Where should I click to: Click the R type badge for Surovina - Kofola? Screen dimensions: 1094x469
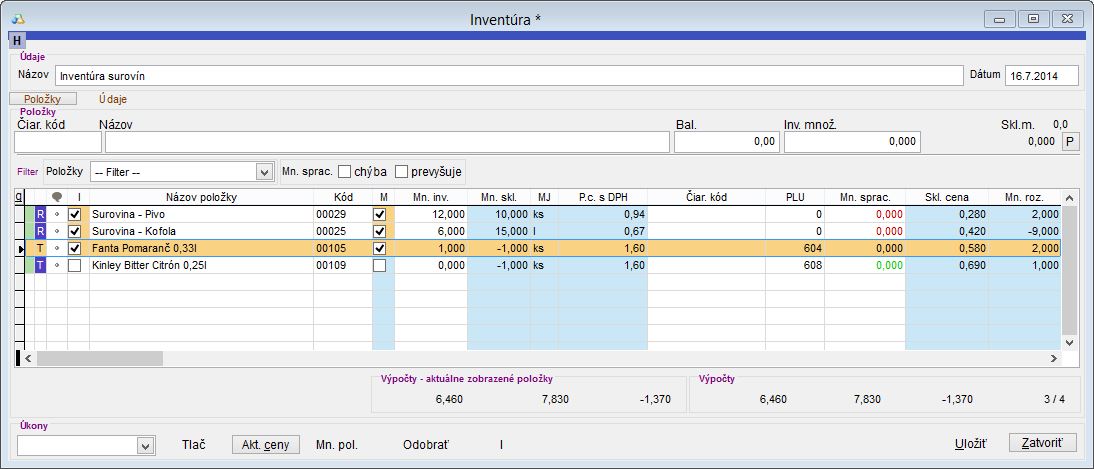[41, 231]
